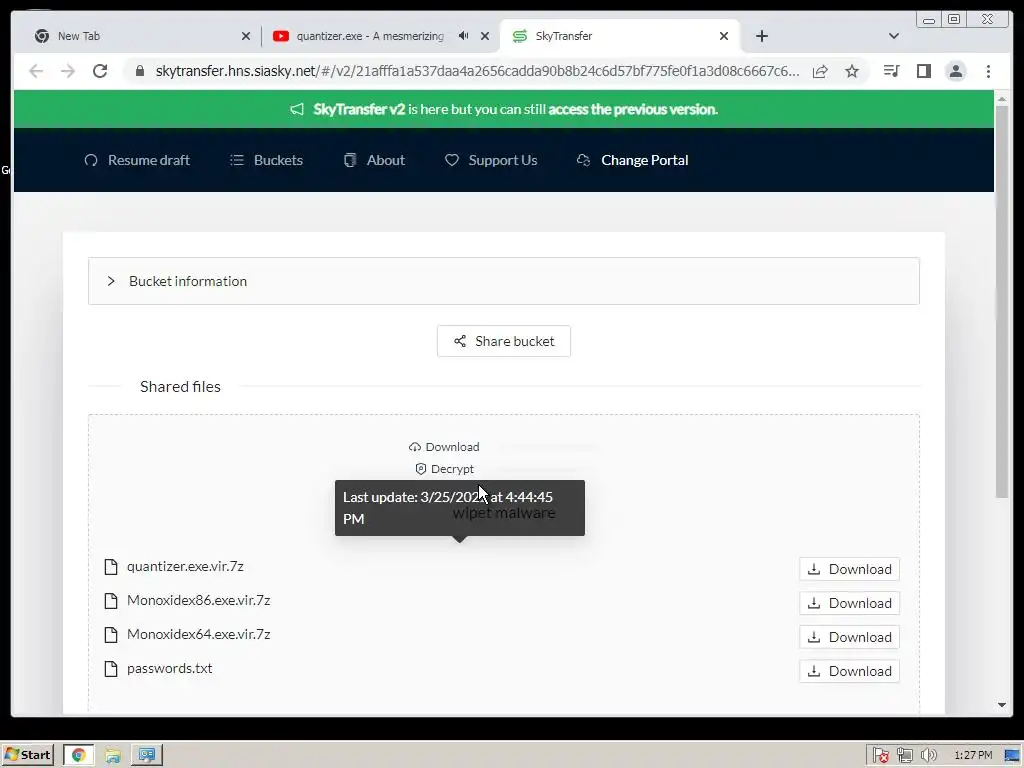
Task: Open the media control icon
Action: point(891,71)
